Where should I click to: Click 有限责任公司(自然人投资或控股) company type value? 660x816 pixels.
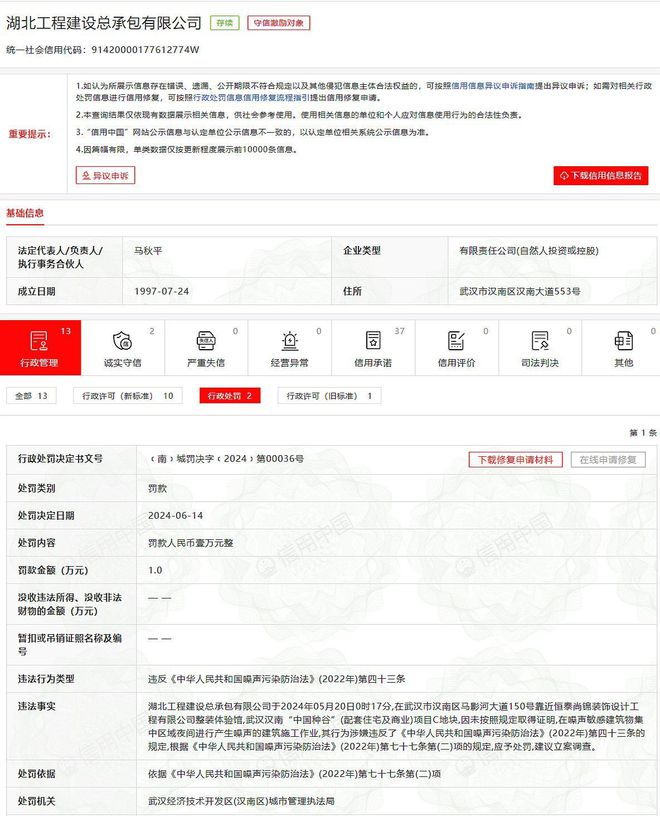529,251
